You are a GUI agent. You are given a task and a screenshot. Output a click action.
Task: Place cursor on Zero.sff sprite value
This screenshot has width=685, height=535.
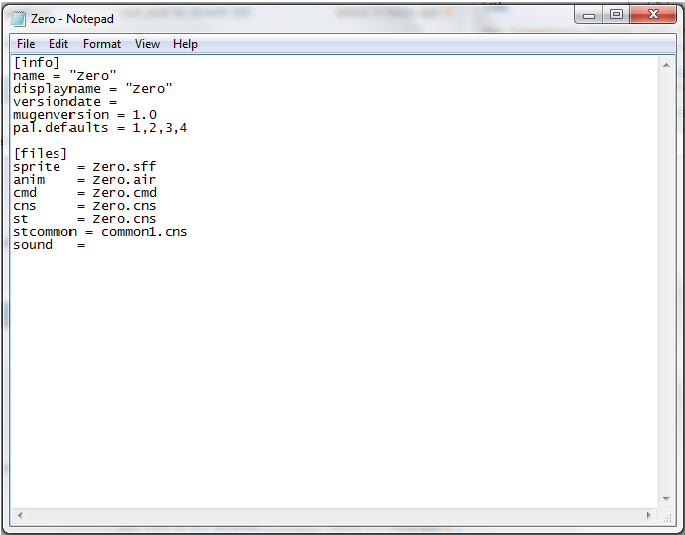[x=124, y=167]
